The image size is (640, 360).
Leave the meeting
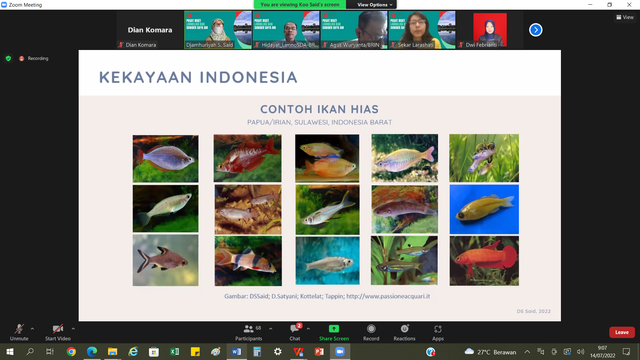click(622, 332)
